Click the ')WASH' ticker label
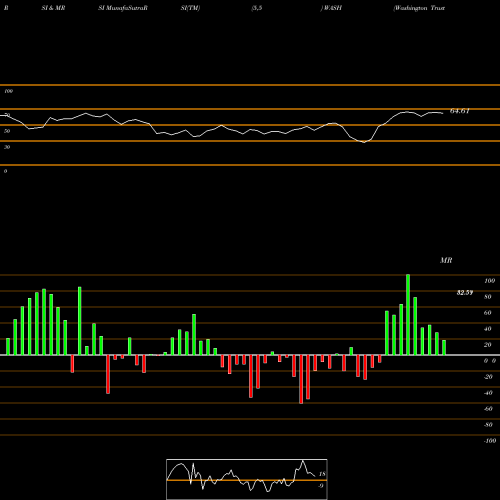The image size is (500, 500). tap(331, 8)
